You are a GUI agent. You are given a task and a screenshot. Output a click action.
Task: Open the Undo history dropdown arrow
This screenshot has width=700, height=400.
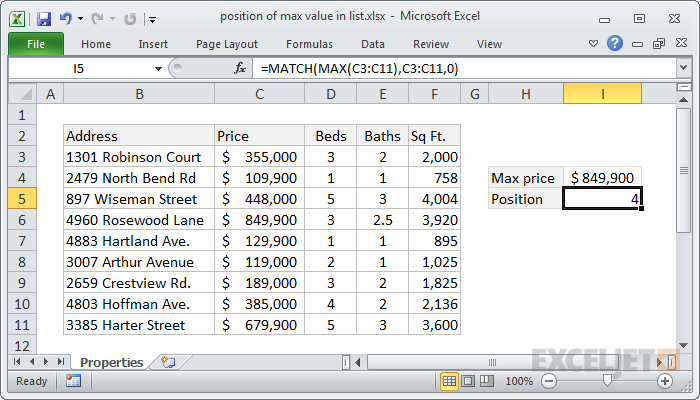click(80, 19)
